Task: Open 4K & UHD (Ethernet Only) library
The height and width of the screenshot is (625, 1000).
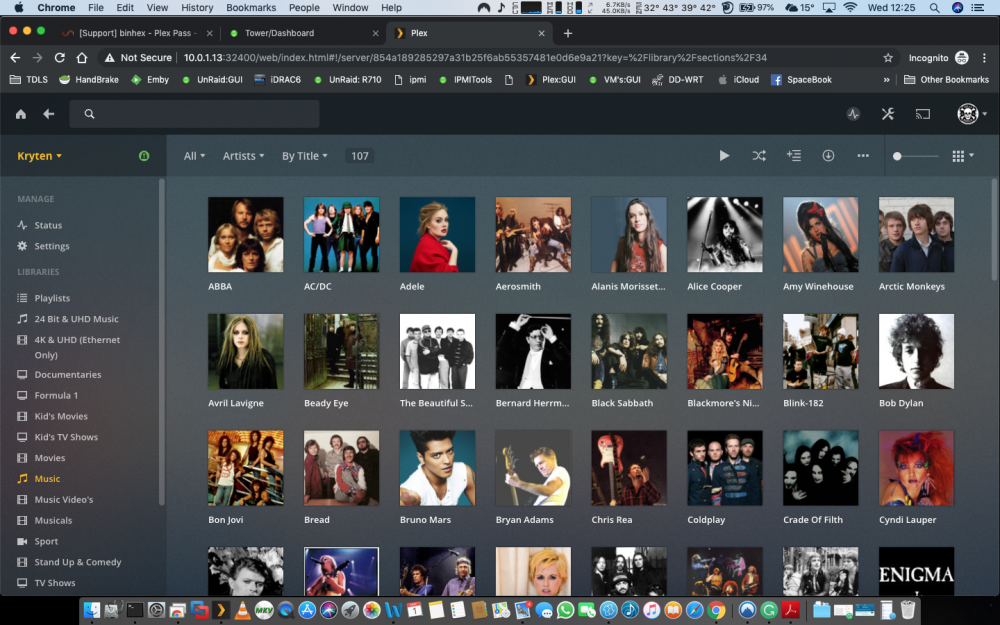Action: 77,347
